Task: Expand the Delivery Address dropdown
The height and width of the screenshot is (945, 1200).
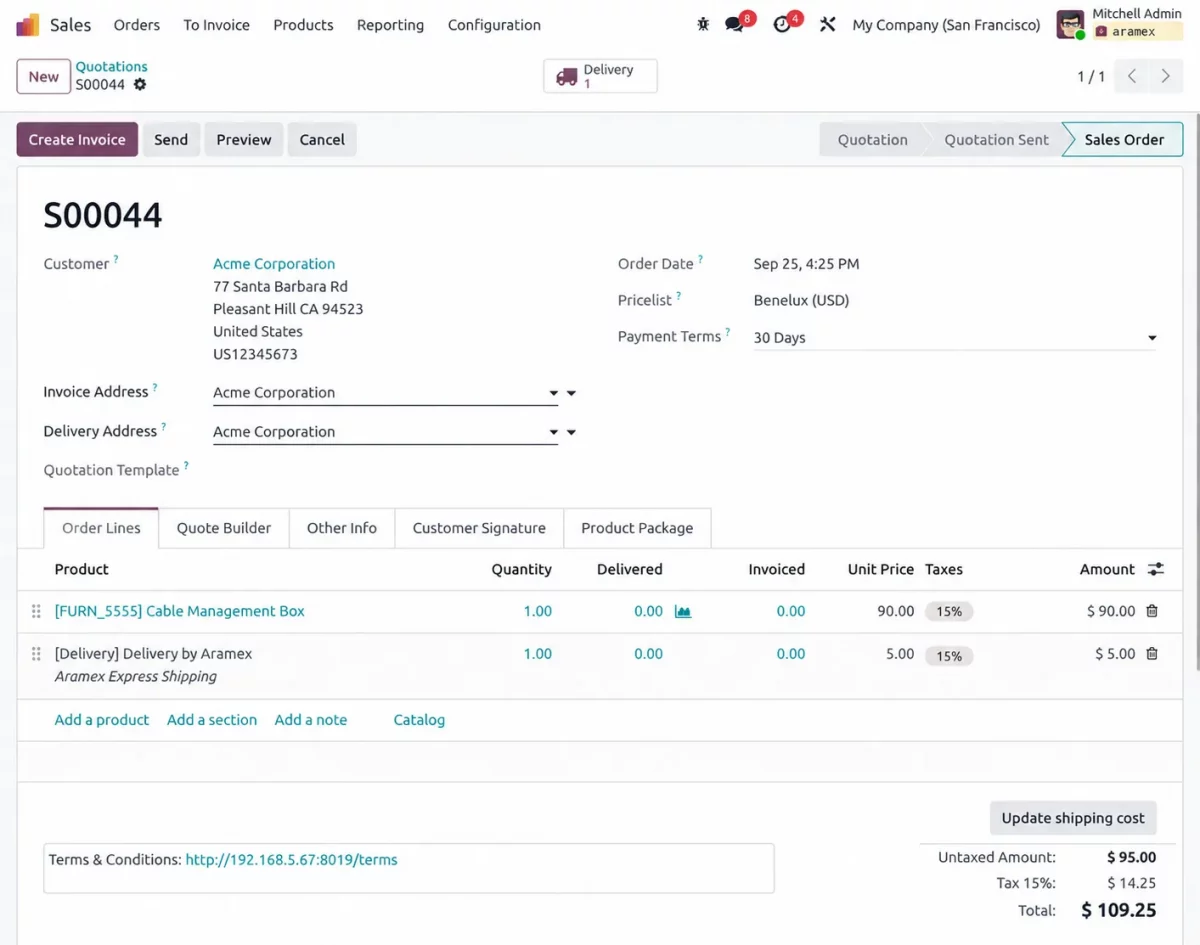Action: pyautogui.click(x=553, y=432)
